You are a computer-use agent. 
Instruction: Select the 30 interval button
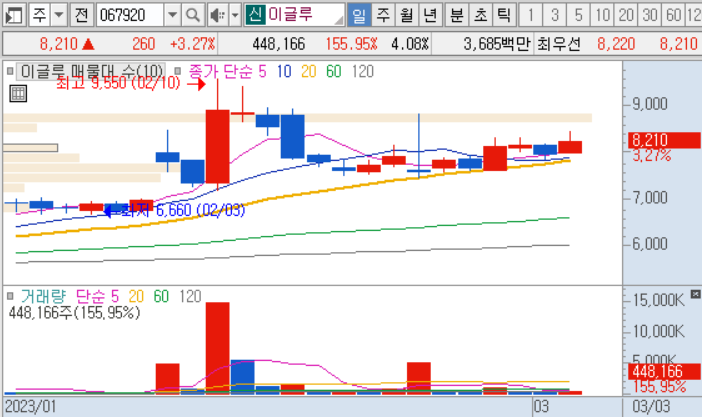[650, 15]
